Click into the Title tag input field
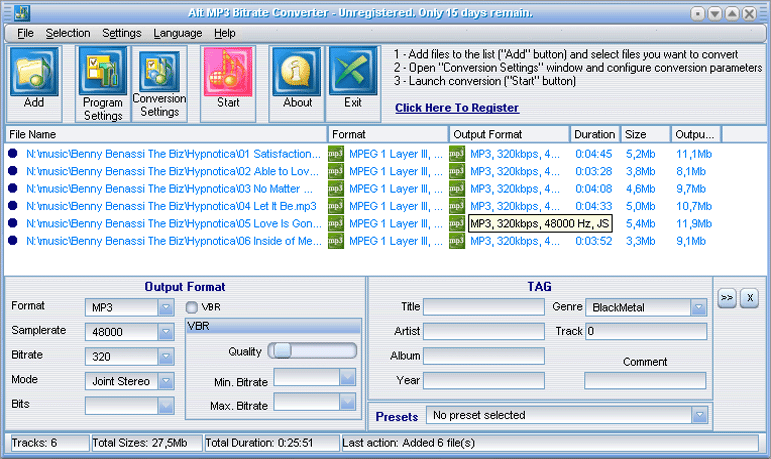 tap(483, 307)
